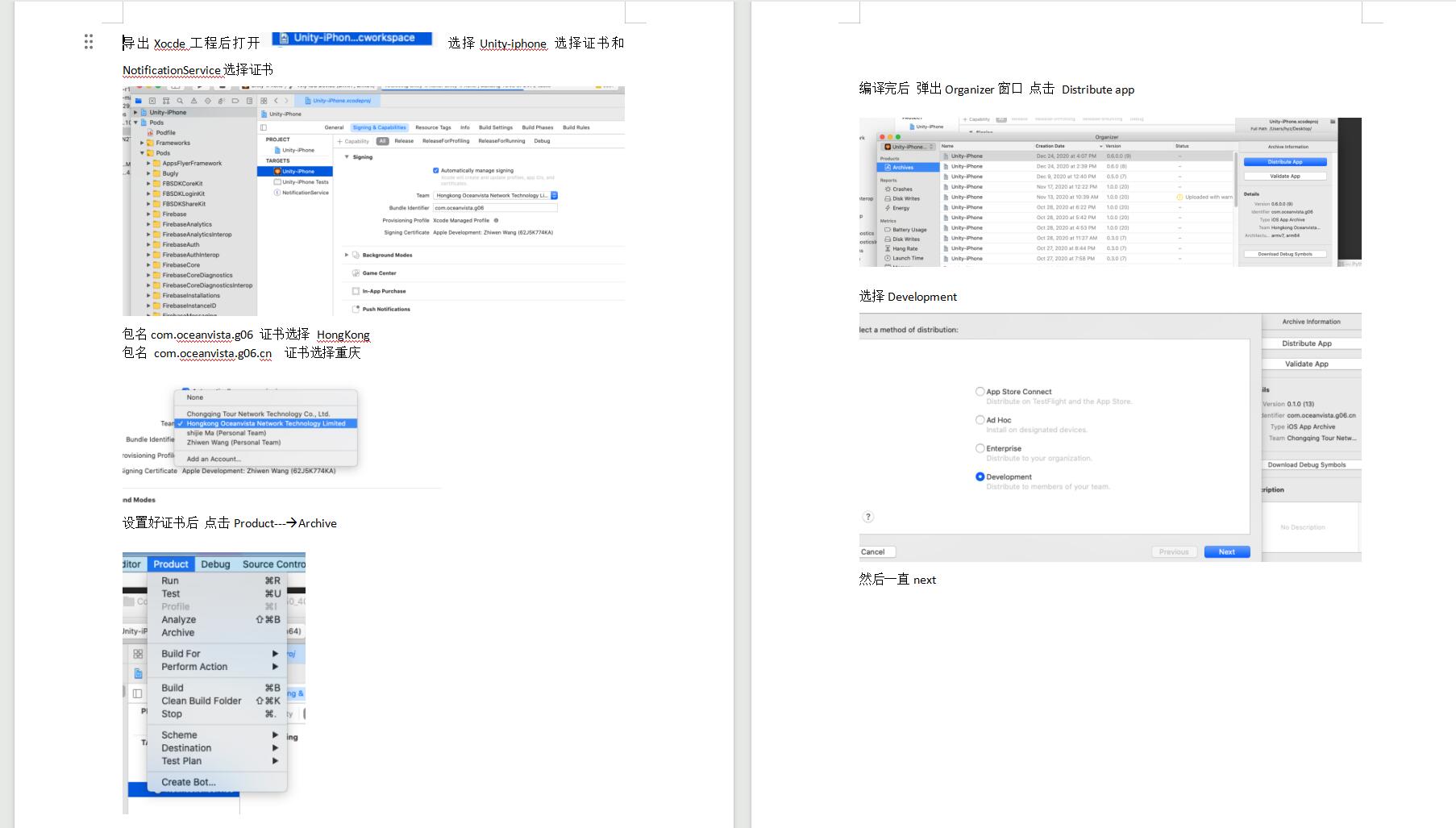
Task: Click Next in the distribution method dialog
Action: [x=1227, y=552]
